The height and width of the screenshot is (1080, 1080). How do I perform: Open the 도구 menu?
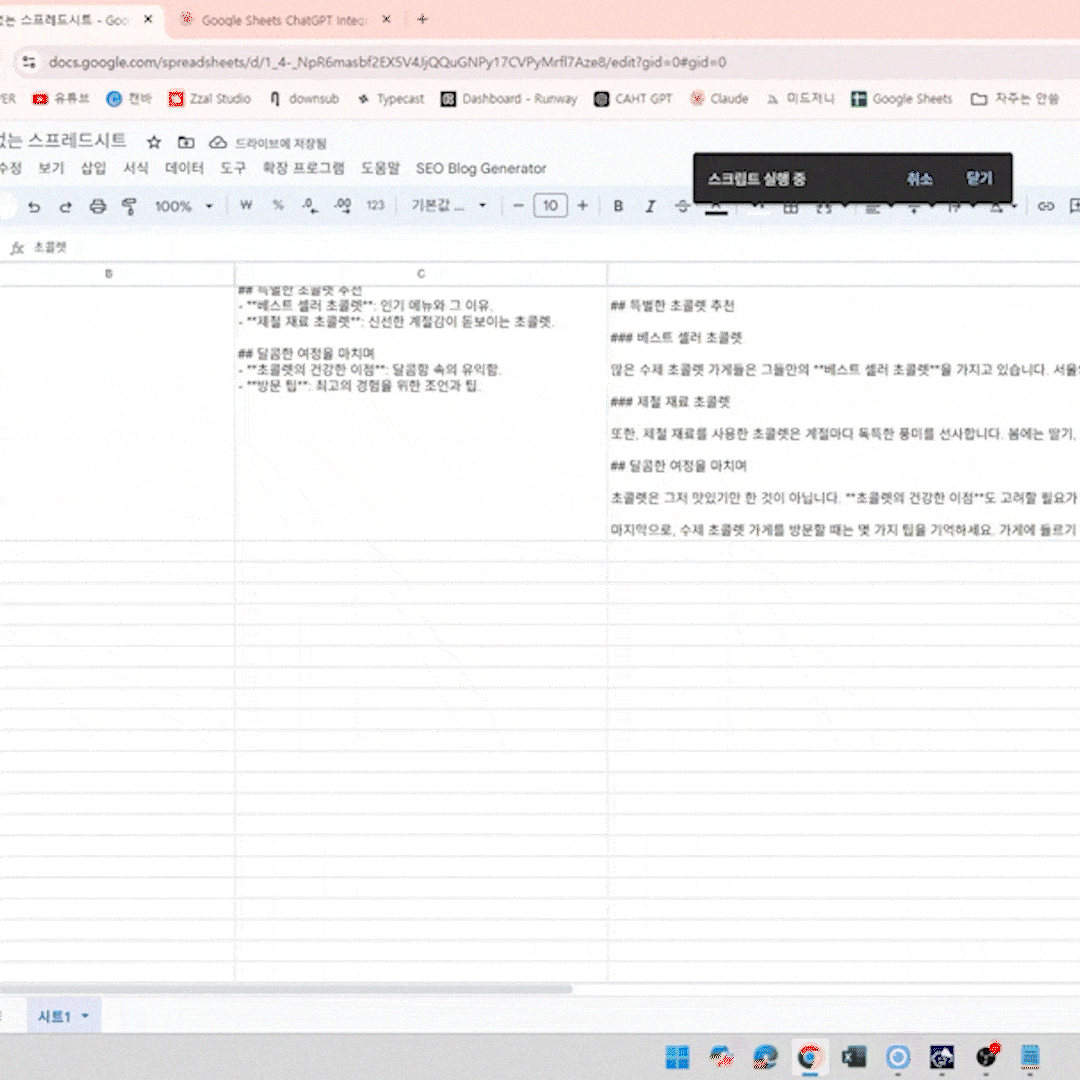[233, 168]
